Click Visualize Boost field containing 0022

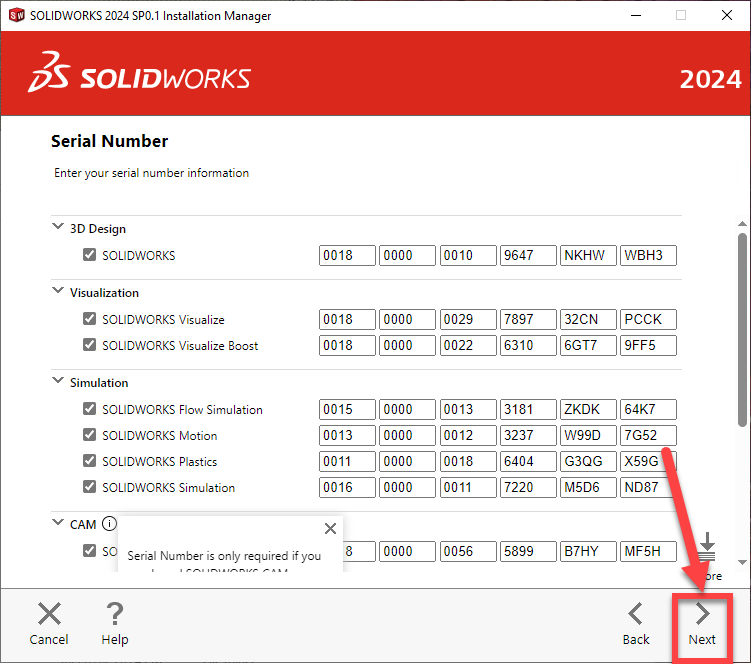(468, 345)
